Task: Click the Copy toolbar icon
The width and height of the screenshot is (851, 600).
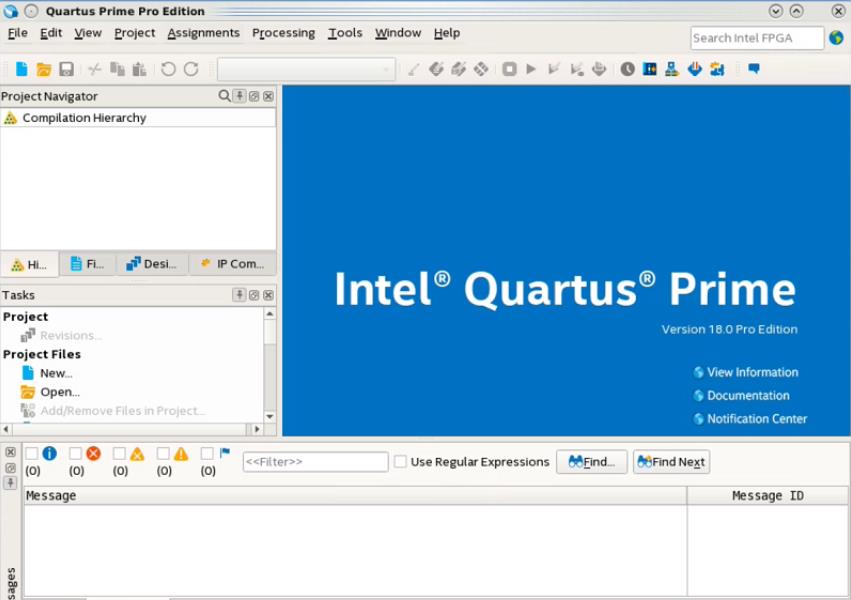Action: click(117, 69)
